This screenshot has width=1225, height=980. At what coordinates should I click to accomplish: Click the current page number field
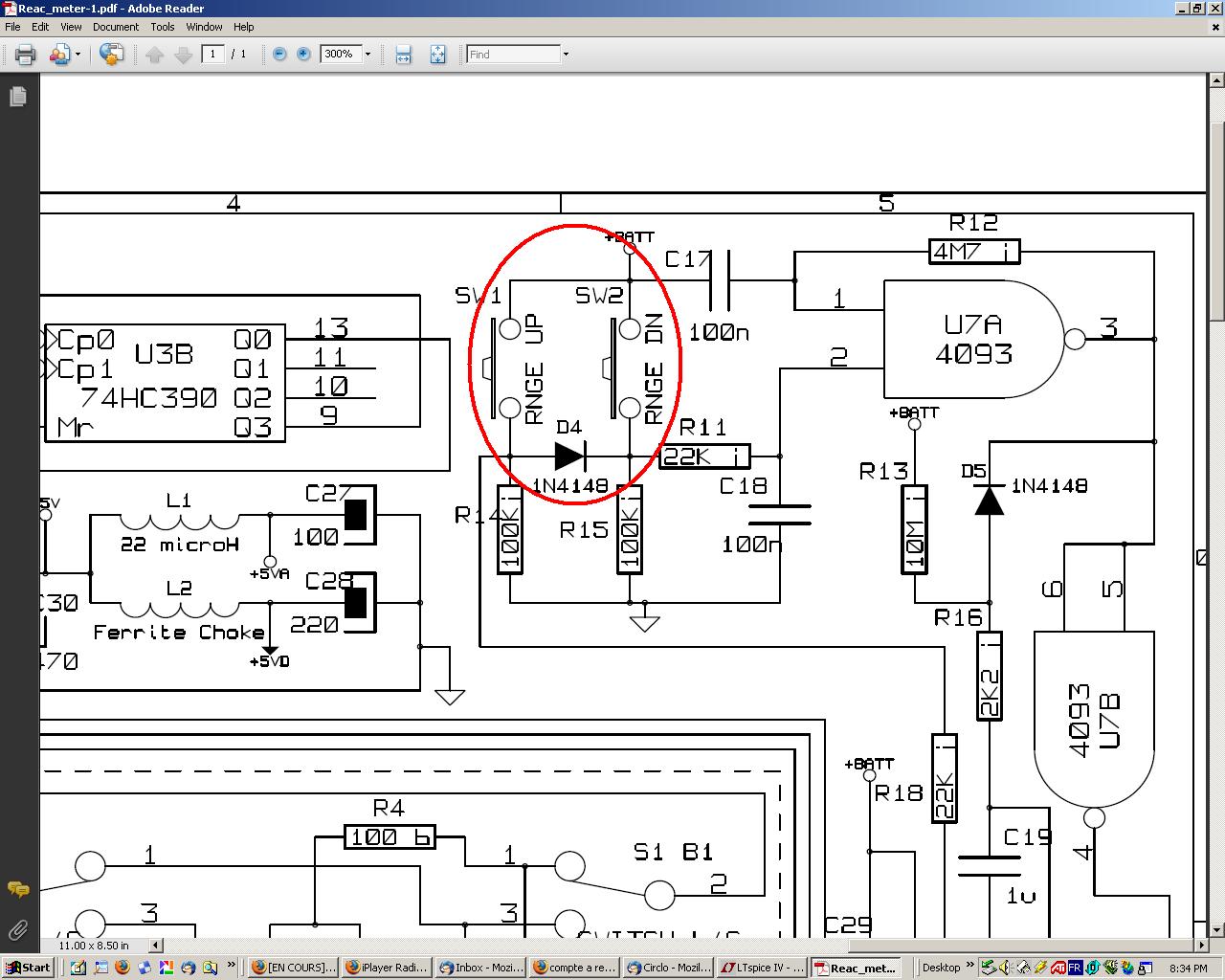[212, 55]
